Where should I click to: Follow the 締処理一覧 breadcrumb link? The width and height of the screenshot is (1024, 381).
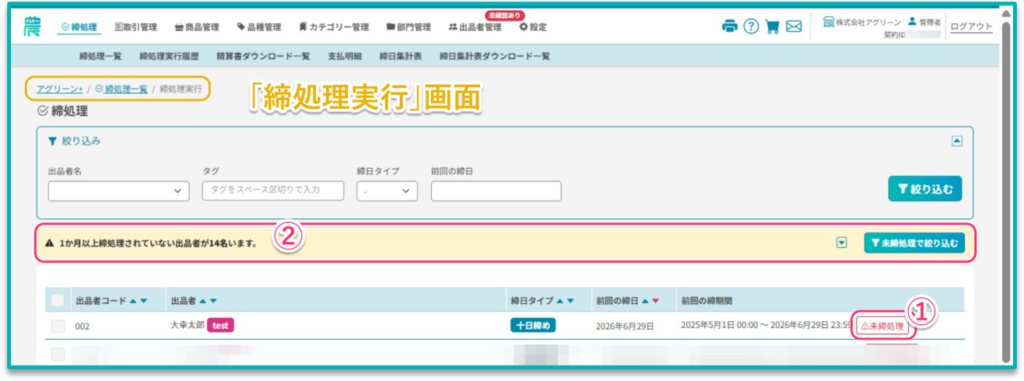click(120, 89)
